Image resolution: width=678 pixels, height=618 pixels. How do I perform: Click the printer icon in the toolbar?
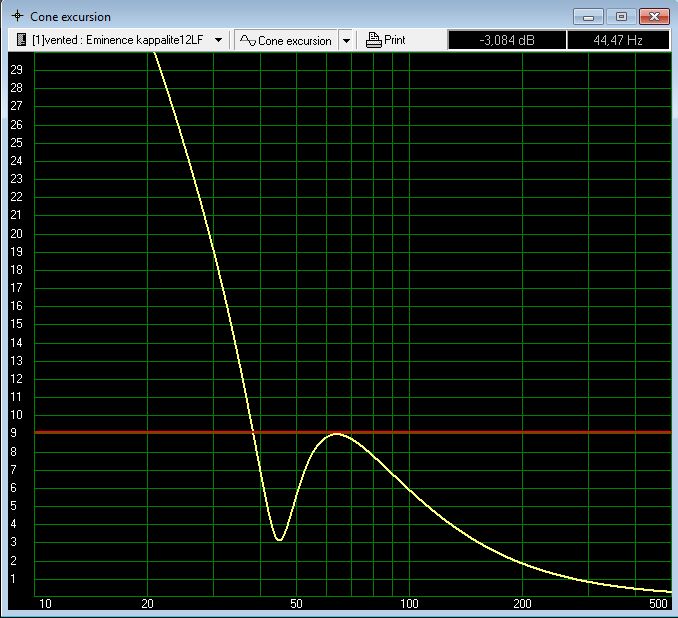pos(374,40)
